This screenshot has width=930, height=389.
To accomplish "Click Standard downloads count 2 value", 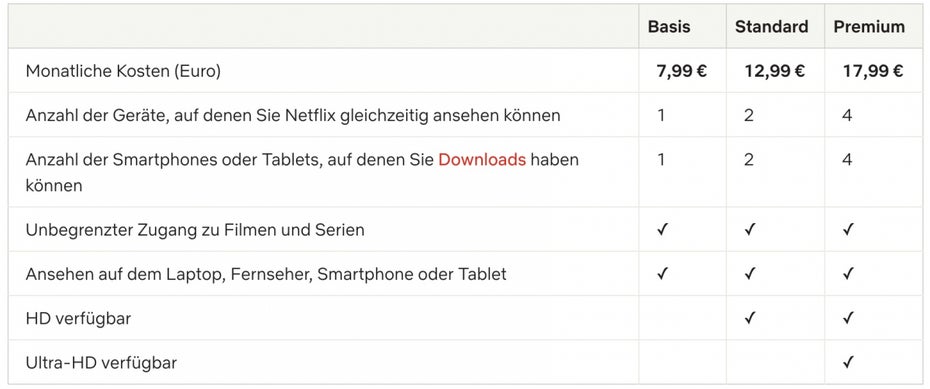I will click(x=749, y=160).
